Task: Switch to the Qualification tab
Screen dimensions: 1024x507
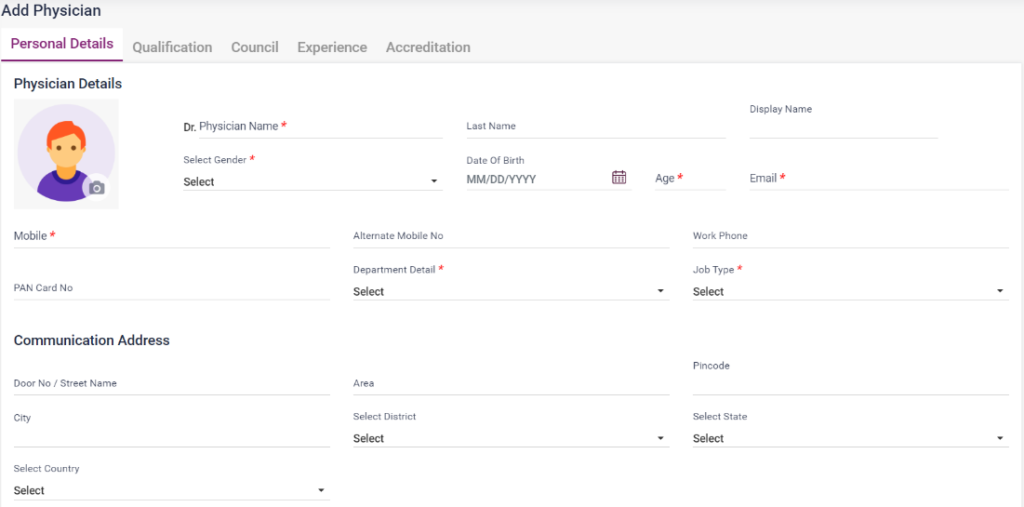Action: [x=172, y=47]
